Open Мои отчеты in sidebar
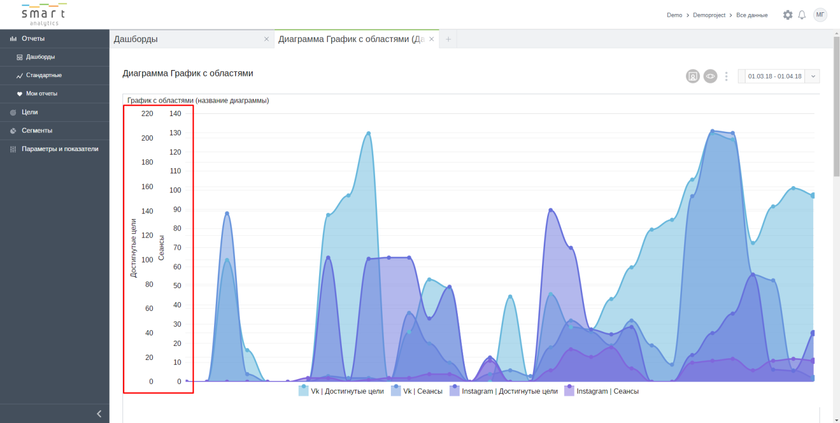The width and height of the screenshot is (840, 423). tap(41, 93)
